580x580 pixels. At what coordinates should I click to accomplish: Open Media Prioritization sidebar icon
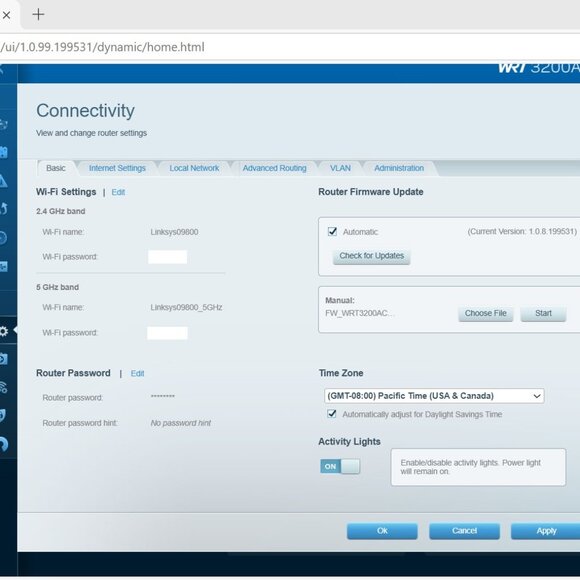(x=4, y=209)
